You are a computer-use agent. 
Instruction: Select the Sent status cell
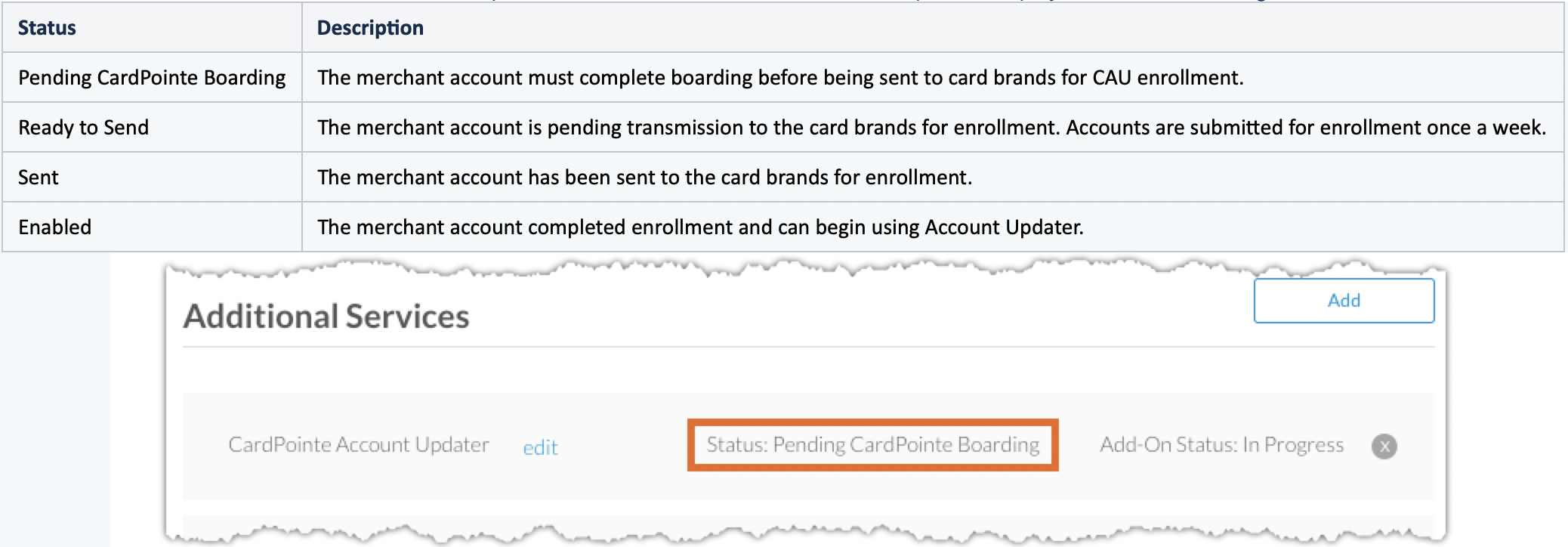152,177
